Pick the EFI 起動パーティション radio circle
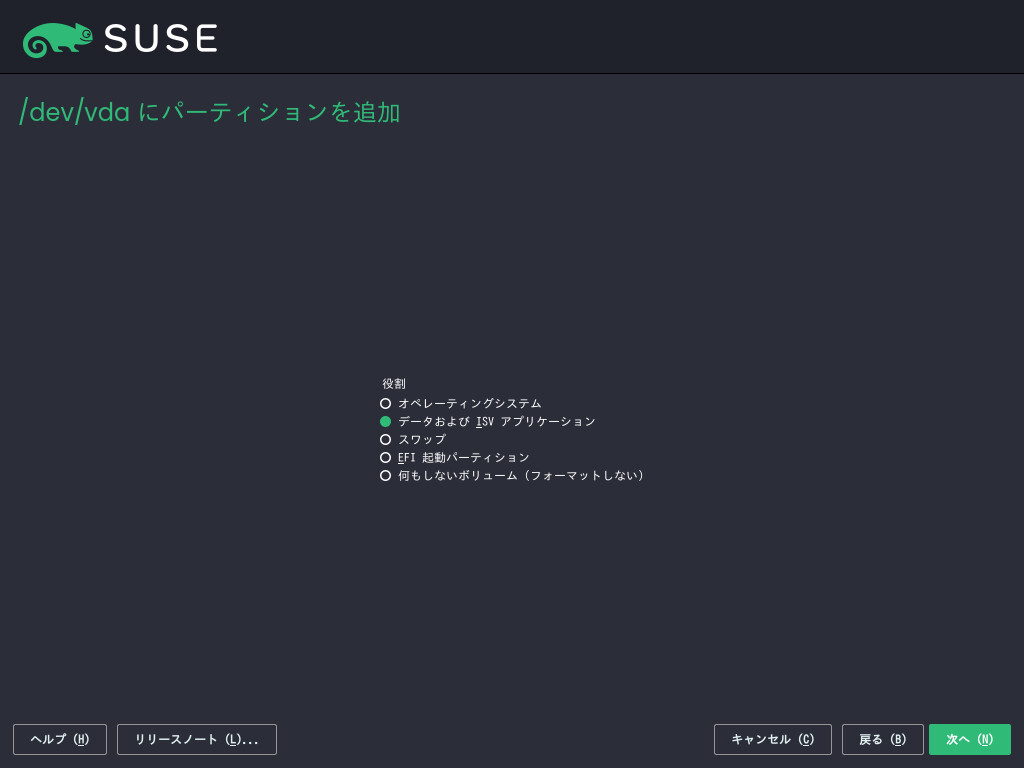This screenshot has height=768, width=1024. (385, 458)
